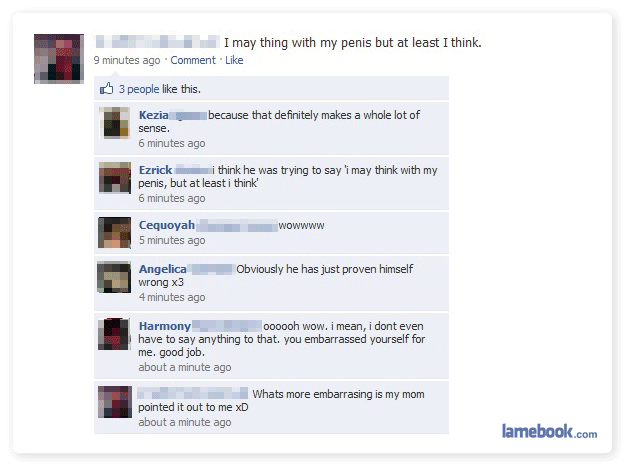
Task: Click Angelica's comment avatar thumbnail
Action: tap(114, 277)
